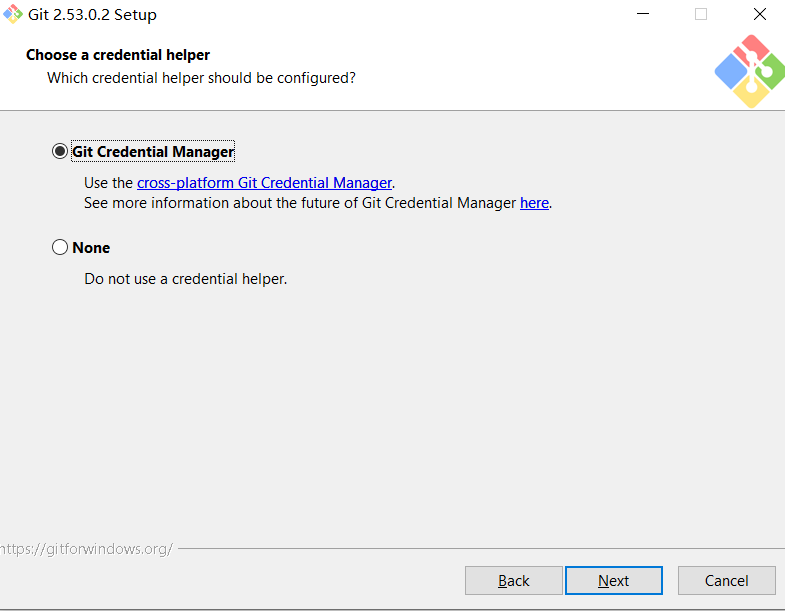
Task: Click the colorful Git logo in the header
Action: pyautogui.click(x=749, y=71)
